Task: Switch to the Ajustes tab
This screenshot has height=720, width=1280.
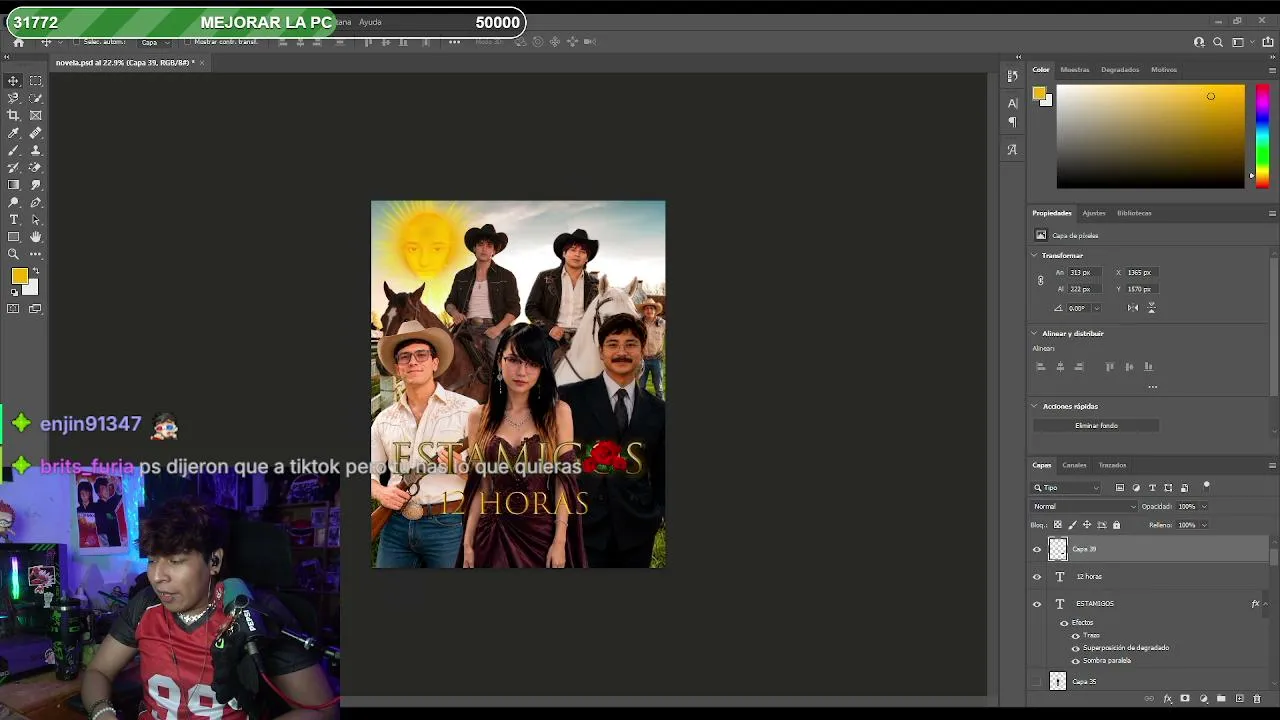Action: pyautogui.click(x=1094, y=213)
